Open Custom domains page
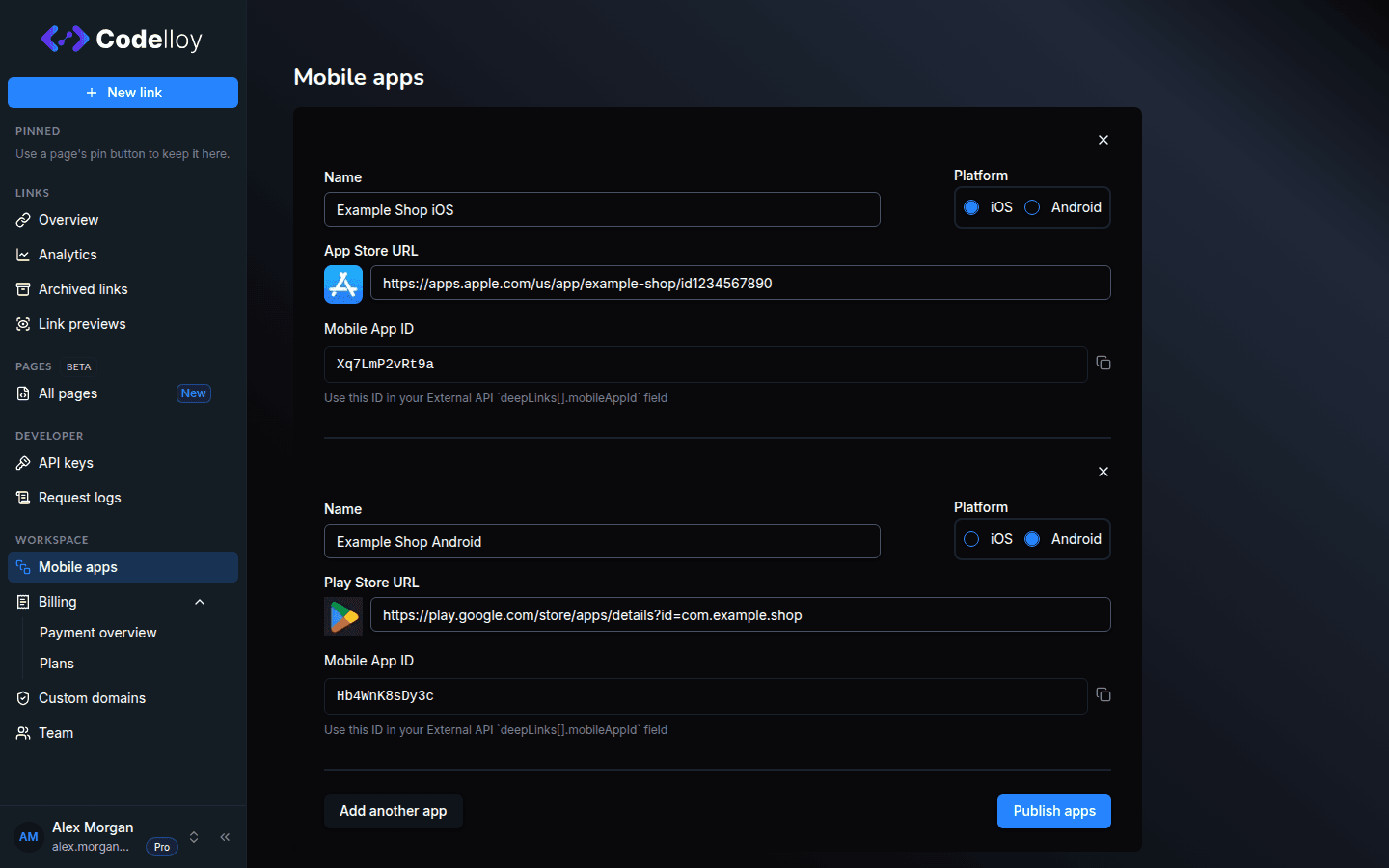The image size is (1389, 868). (123, 698)
